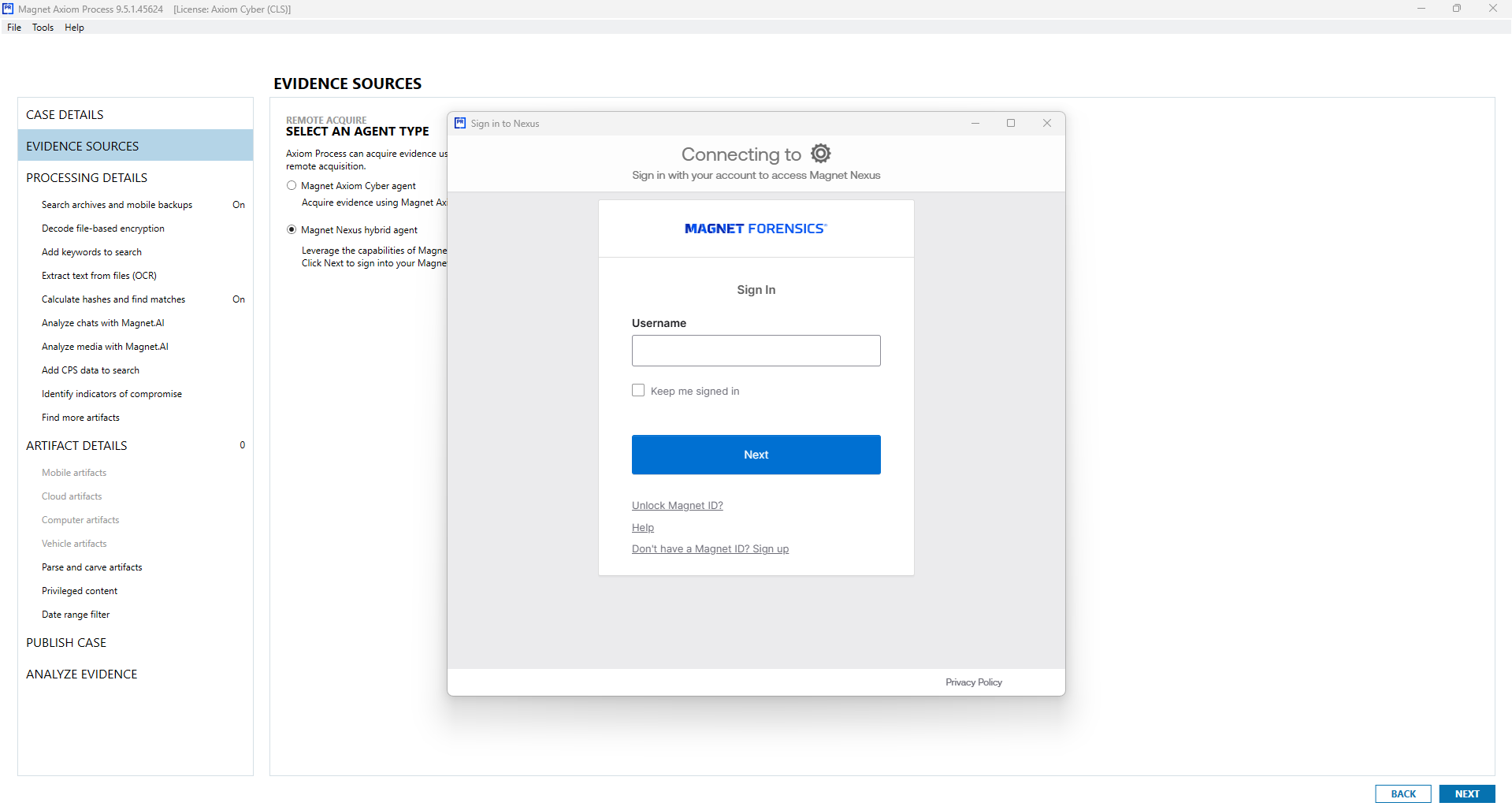This screenshot has width=1512, height=810.
Task: Click the blue Next sign-in button
Action: pyautogui.click(x=756, y=455)
